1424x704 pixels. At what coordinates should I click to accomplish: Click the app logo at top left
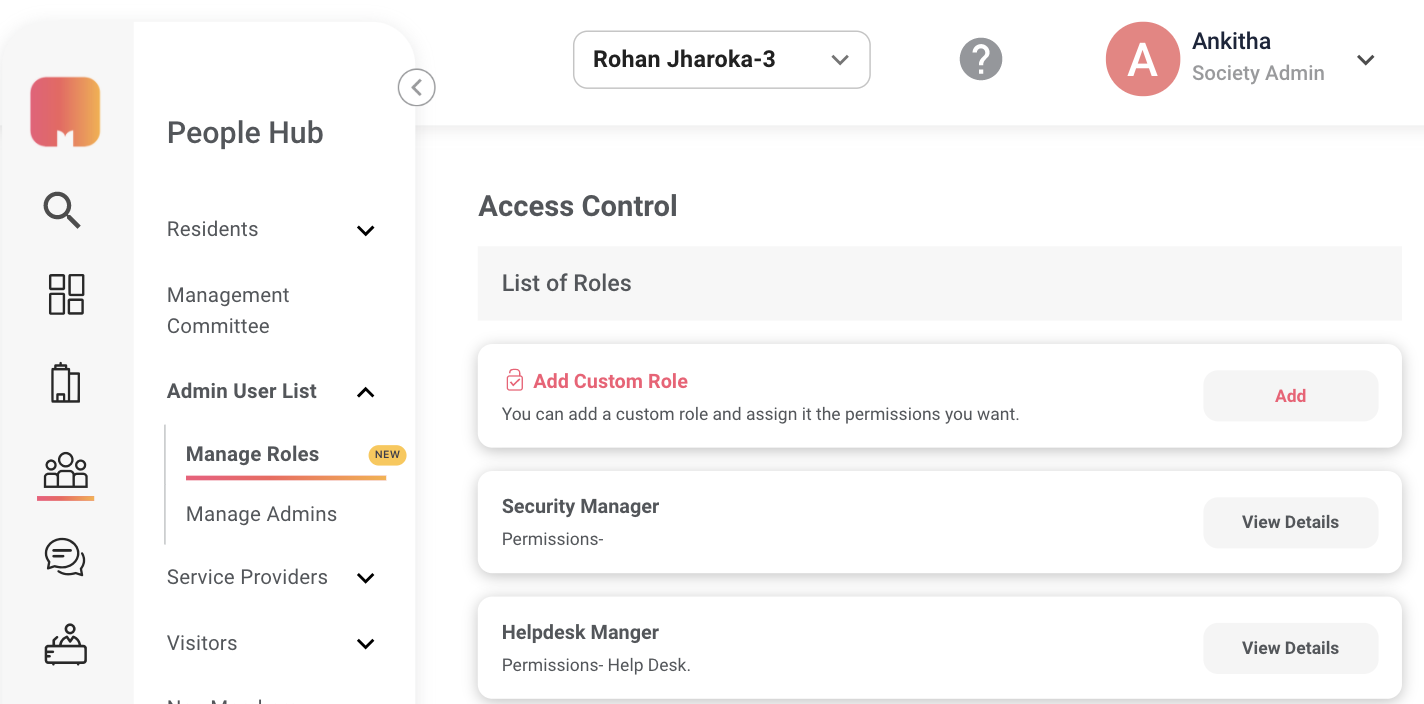coord(65,112)
